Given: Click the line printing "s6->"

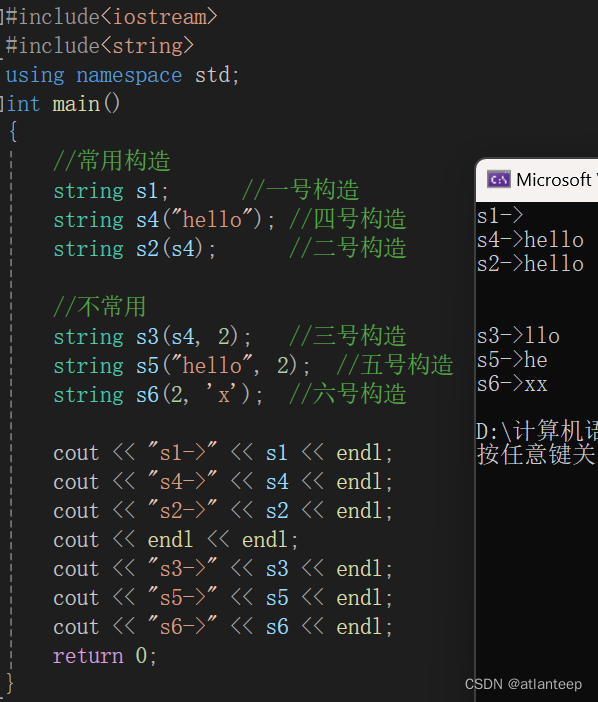Looking at the screenshot, I should 223,627.
